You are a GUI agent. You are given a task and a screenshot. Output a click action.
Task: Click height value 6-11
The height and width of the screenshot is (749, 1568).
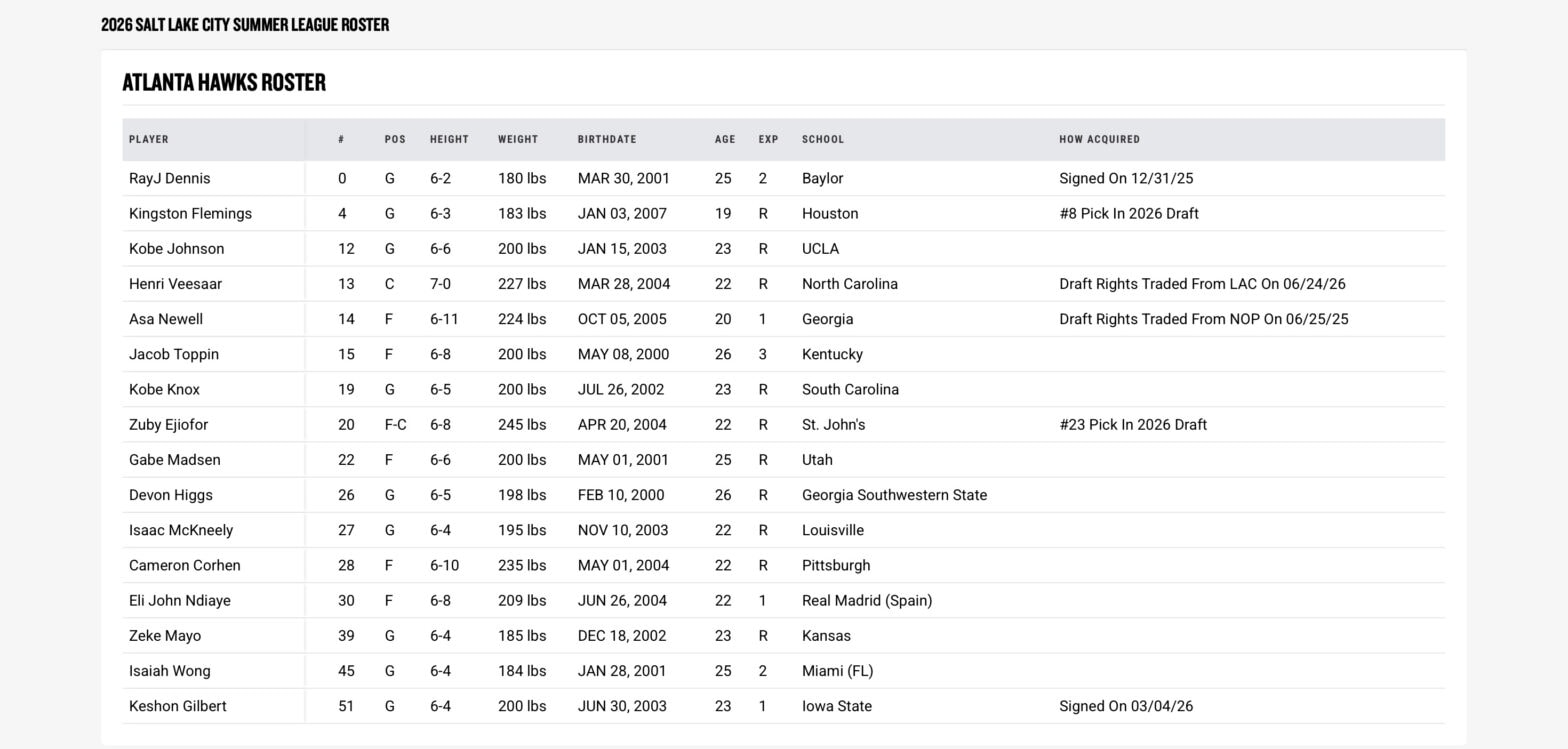pos(444,319)
